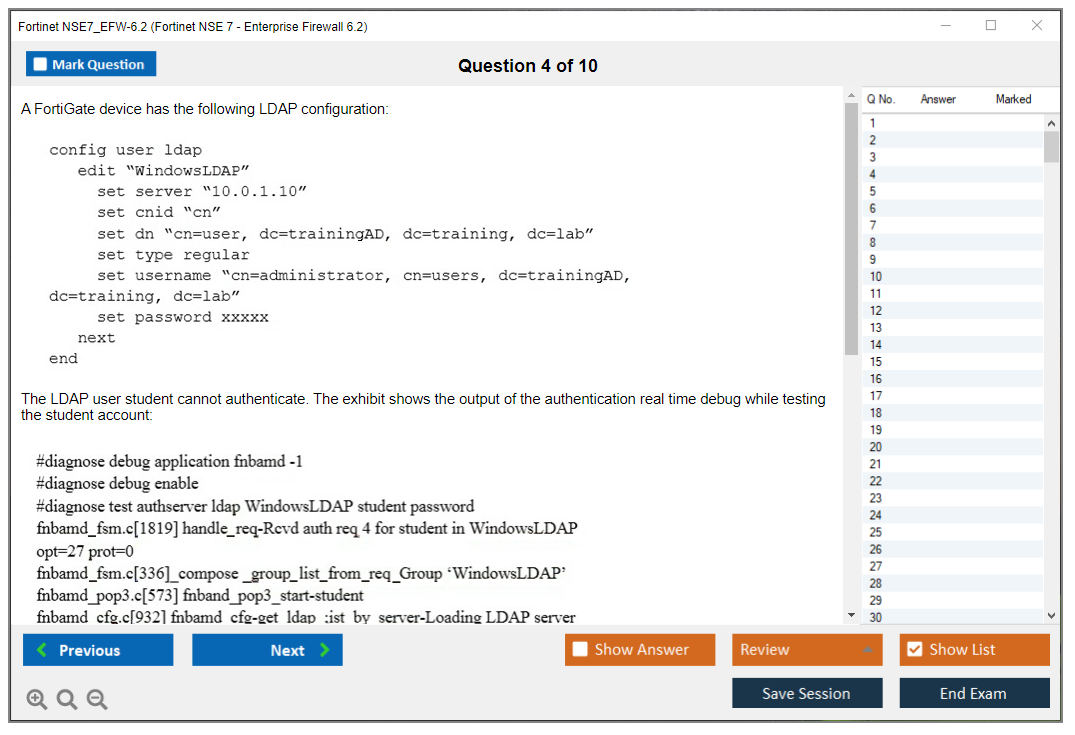Close the exam window
The image size is (1075, 735).
point(1036,26)
